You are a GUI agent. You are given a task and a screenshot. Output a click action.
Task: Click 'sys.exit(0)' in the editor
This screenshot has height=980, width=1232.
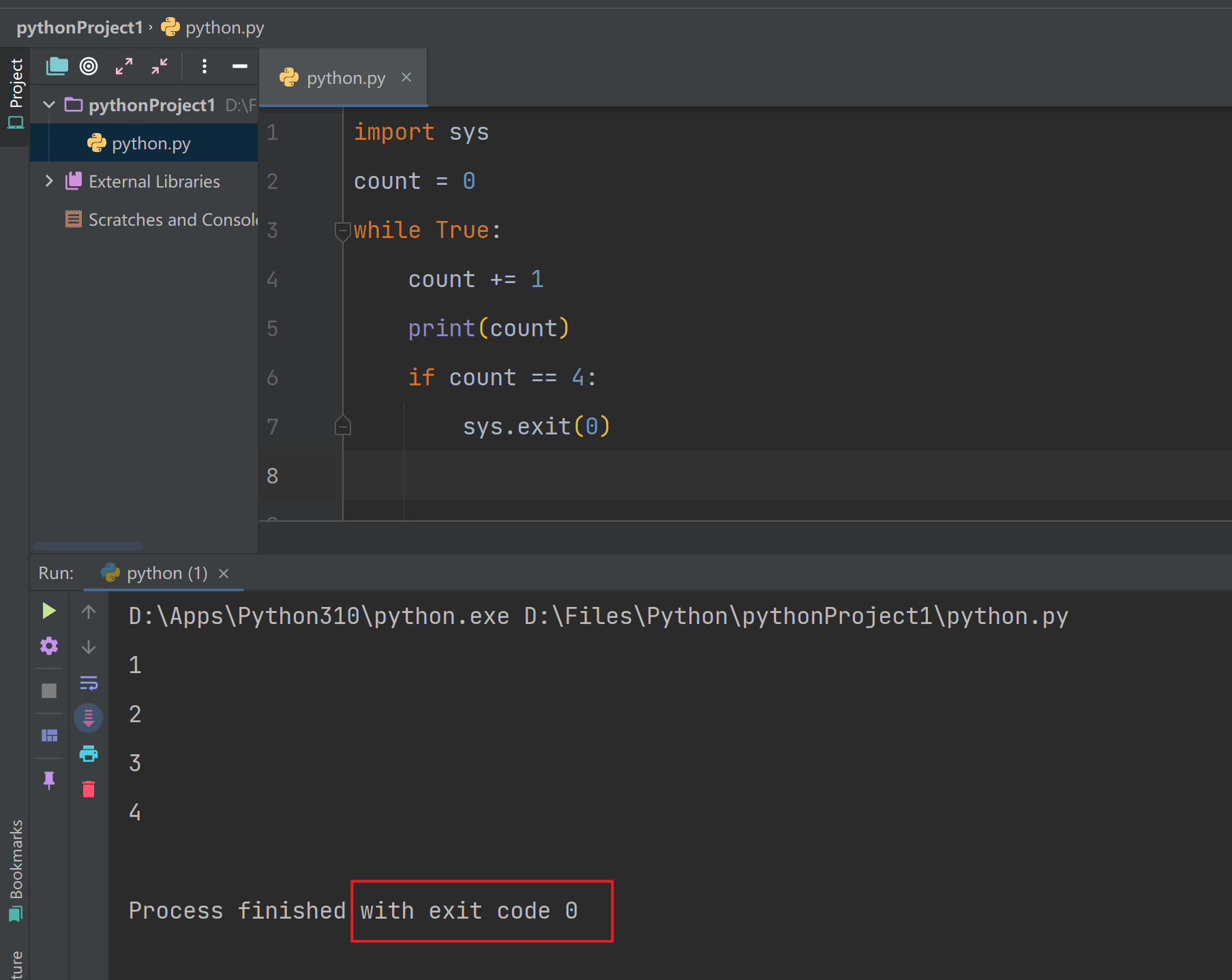(x=537, y=426)
